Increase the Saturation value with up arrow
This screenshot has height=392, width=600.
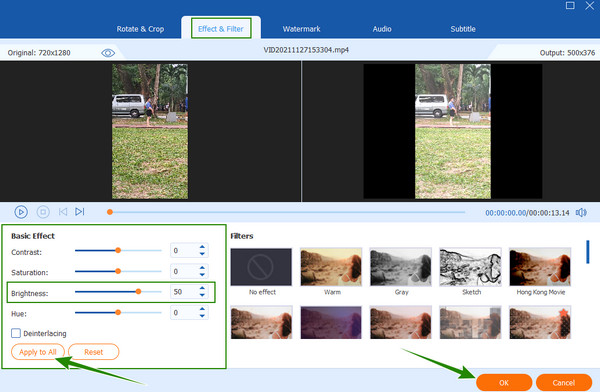pos(202,268)
